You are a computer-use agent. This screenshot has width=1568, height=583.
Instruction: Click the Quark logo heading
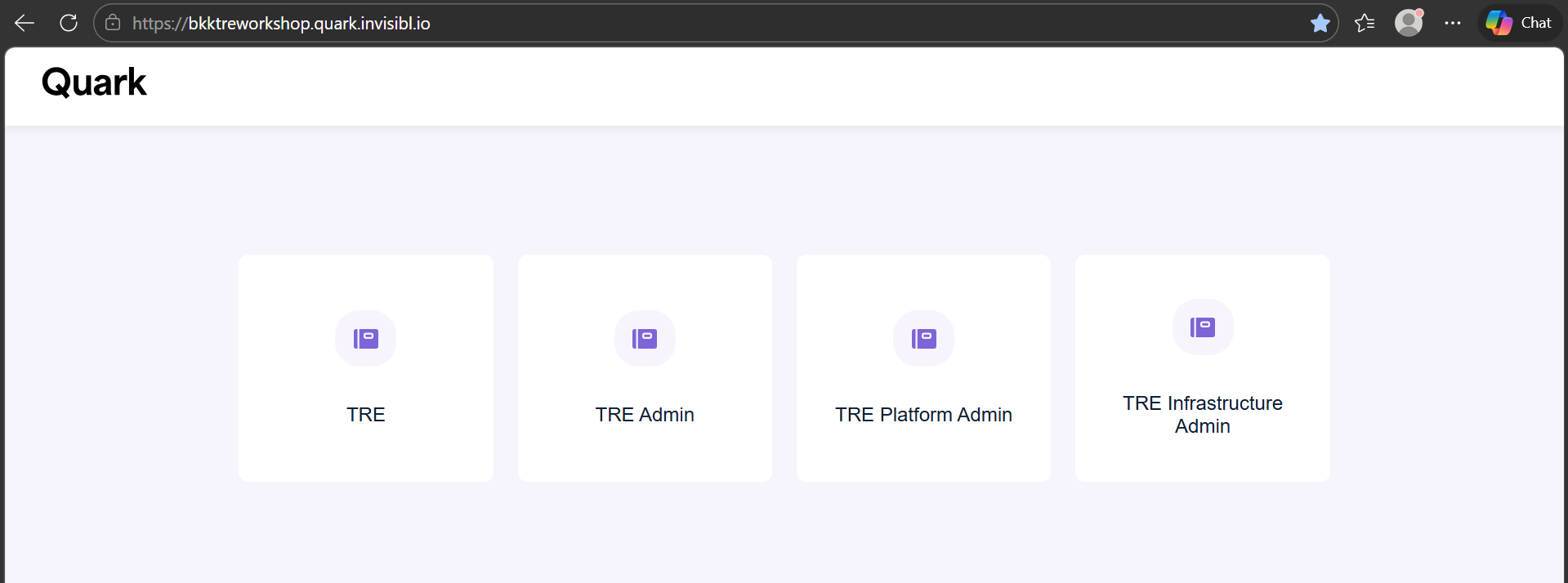click(94, 82)
